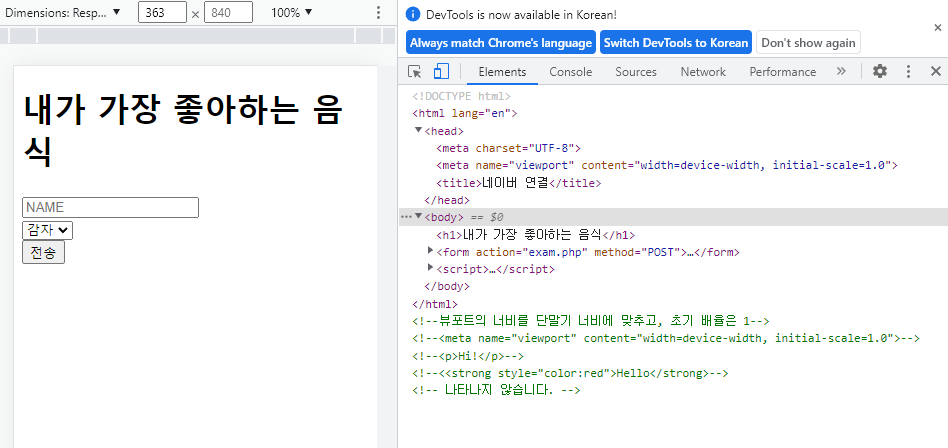Submit form with the 전송 button
Image resolution: width=948 pixels, height=448 pixels.
point(43,252)
